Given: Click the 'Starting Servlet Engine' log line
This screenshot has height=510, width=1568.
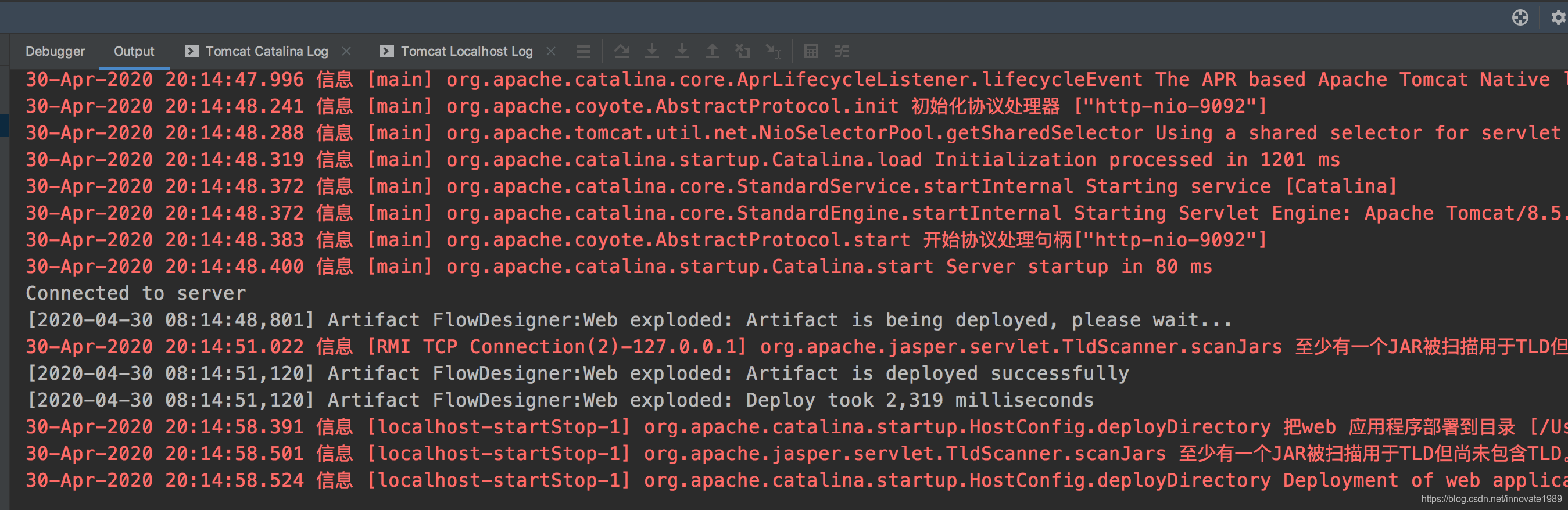Looking at the screenshot, I should (x=797, y=213).
